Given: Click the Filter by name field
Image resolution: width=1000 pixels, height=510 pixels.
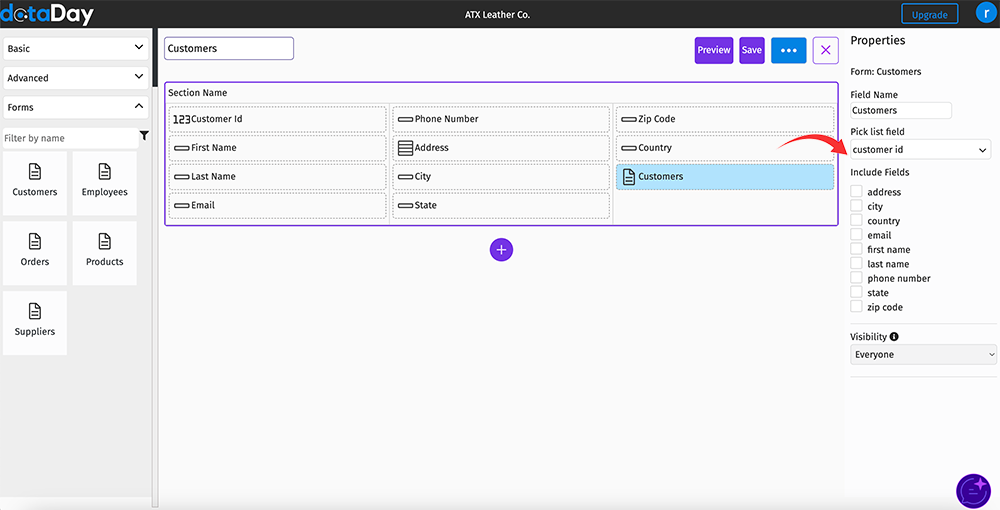Looking at the screenshot, I should 70,138.
